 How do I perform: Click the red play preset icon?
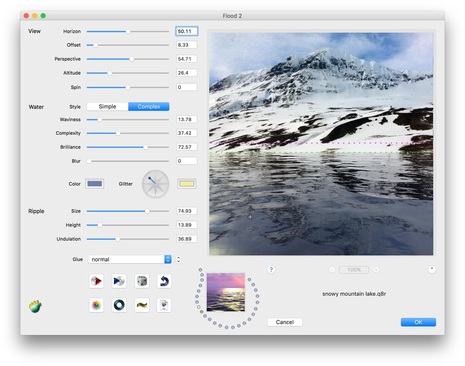coord(96,281)
